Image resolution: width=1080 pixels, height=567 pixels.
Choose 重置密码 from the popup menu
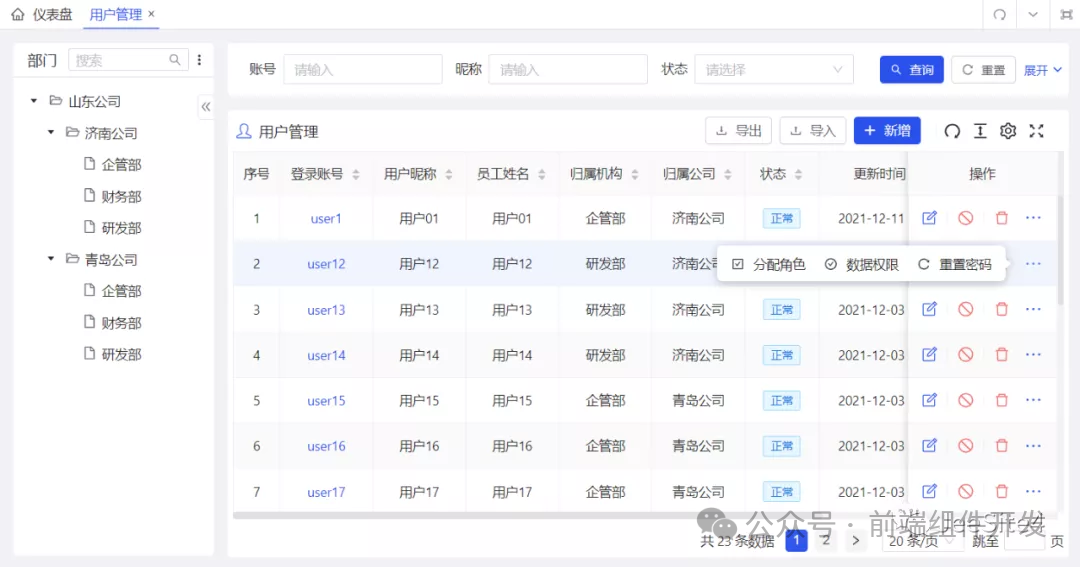[955, 265]
